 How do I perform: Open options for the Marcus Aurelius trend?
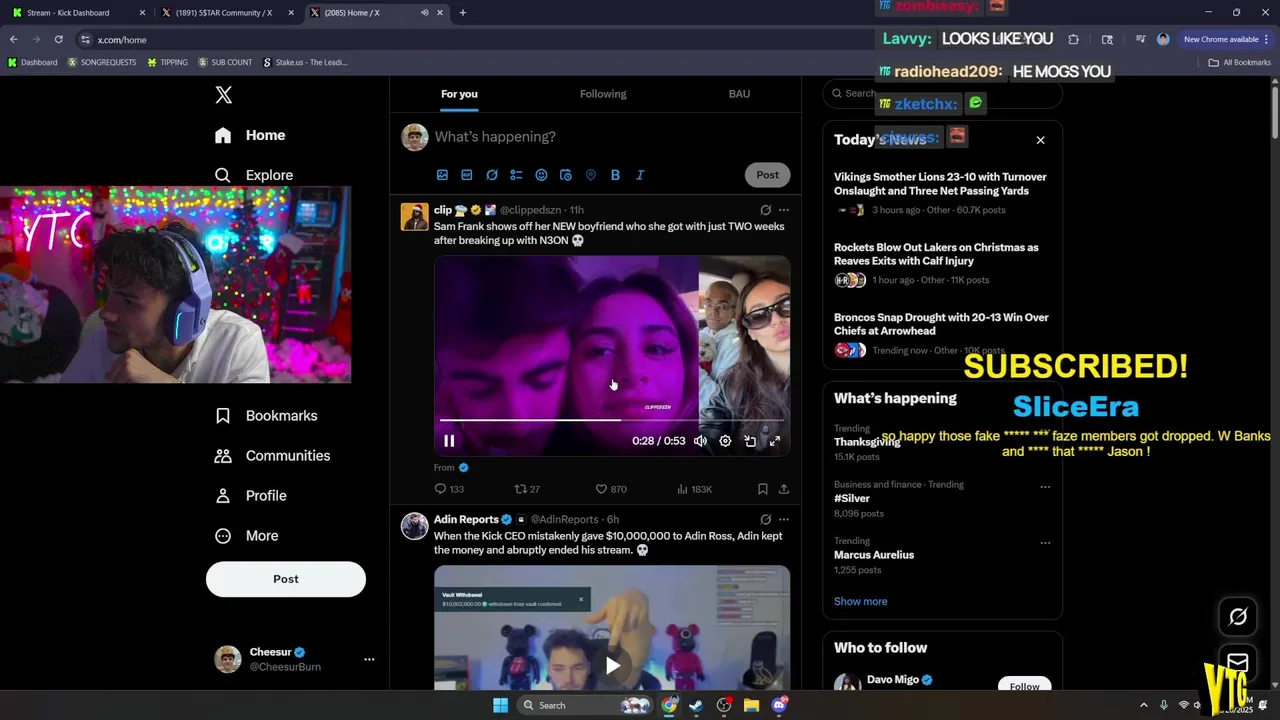click(x=1045, y=543)
